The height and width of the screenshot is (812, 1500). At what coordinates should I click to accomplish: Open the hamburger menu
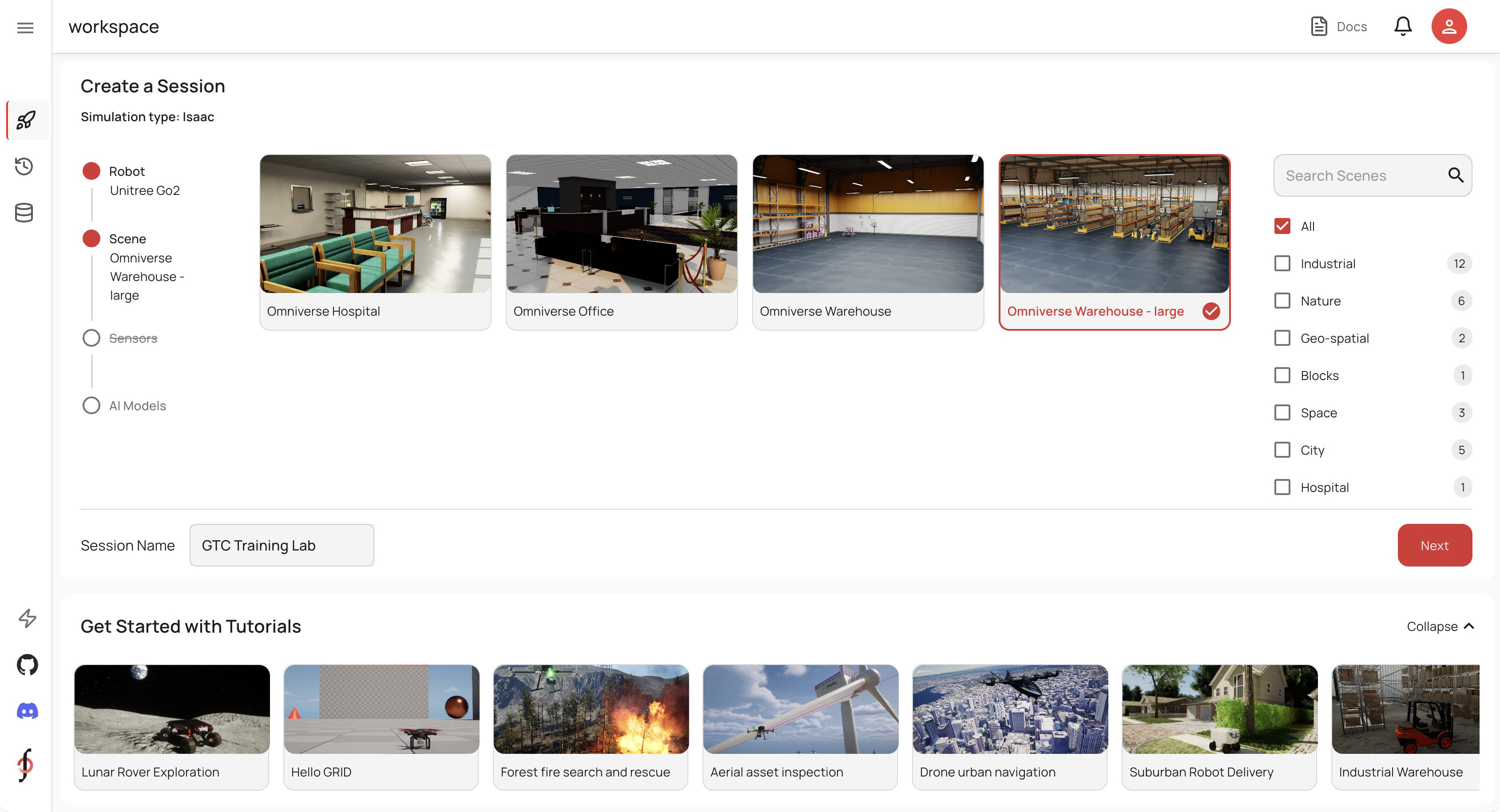coord(25,28)
